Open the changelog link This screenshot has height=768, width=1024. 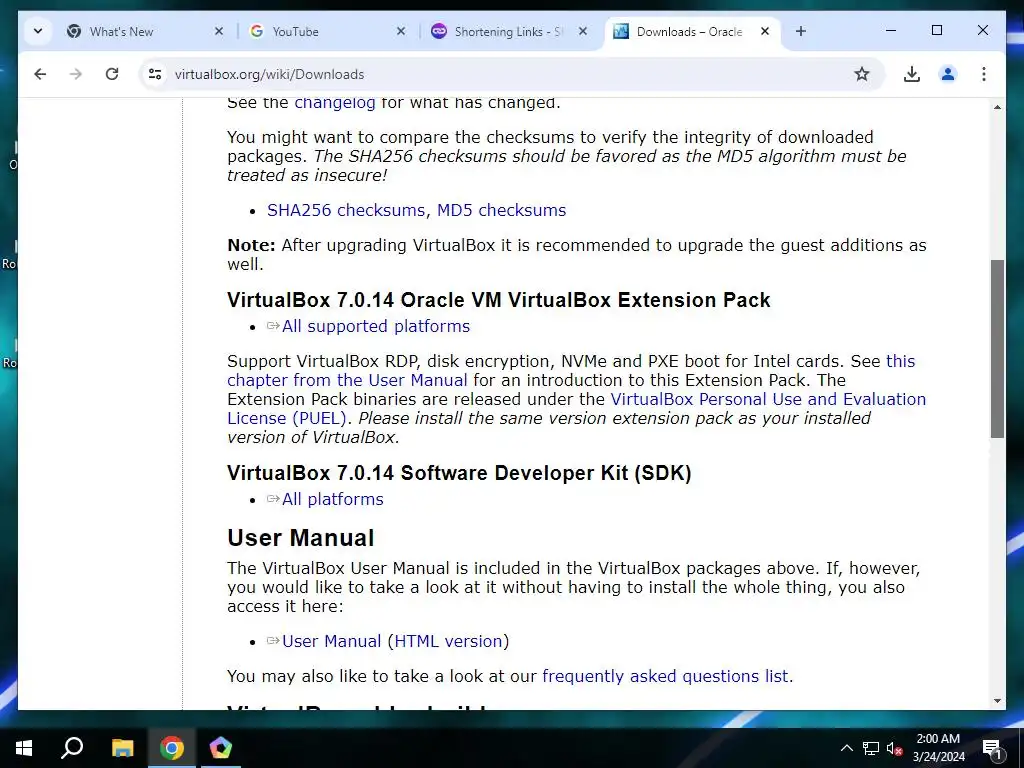[334, 103]
